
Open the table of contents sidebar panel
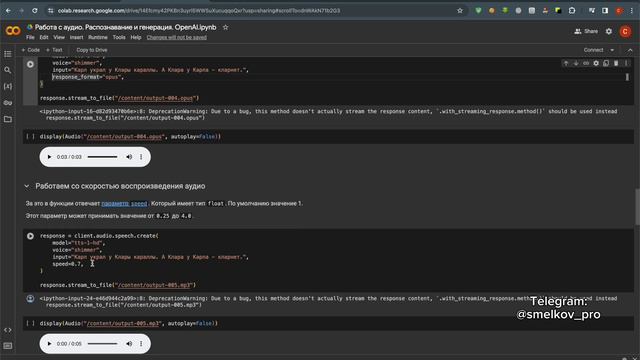[8, 54]
